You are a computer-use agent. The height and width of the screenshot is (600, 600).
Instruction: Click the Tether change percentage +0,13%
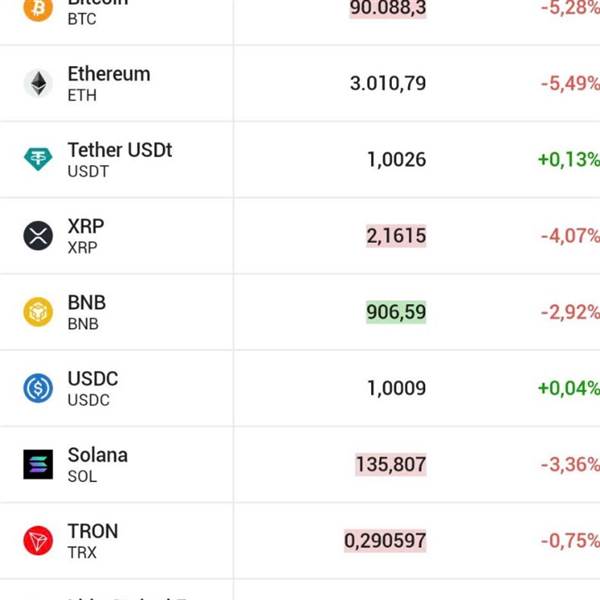click(x=568, y=159)
